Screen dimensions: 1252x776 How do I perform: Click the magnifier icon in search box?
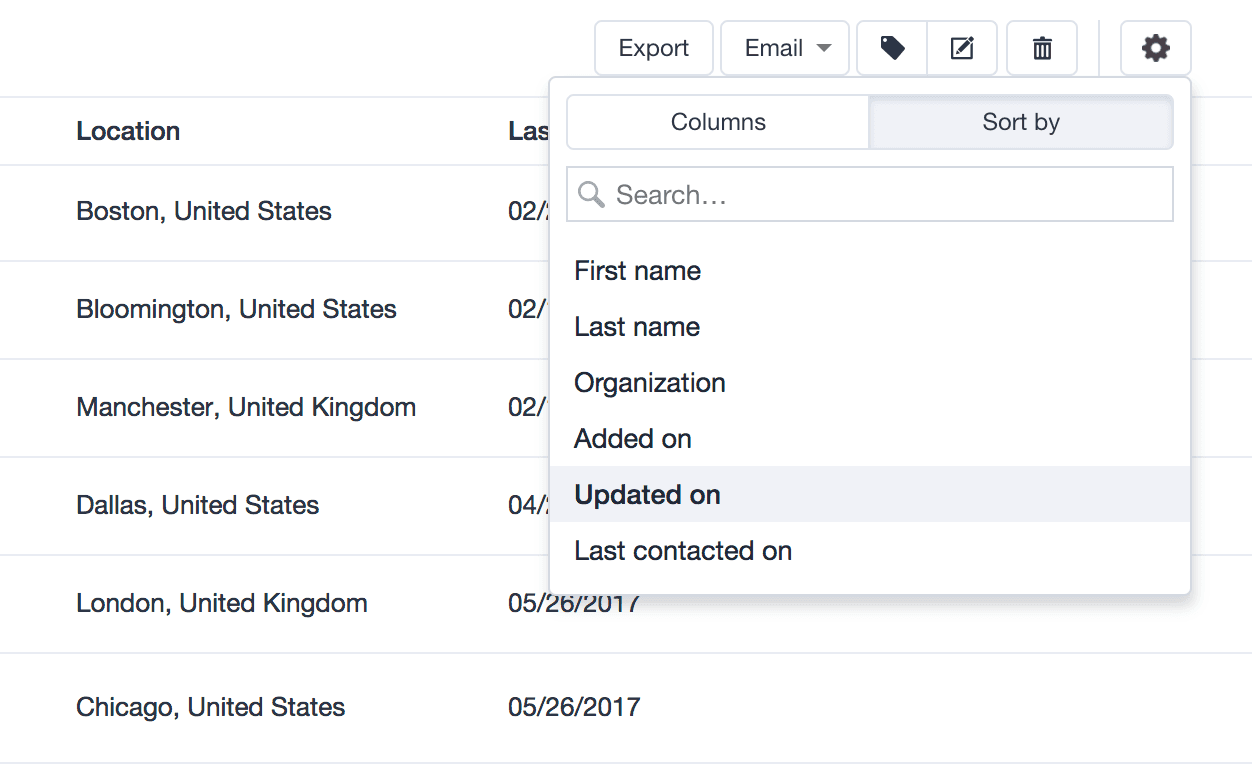591,194
